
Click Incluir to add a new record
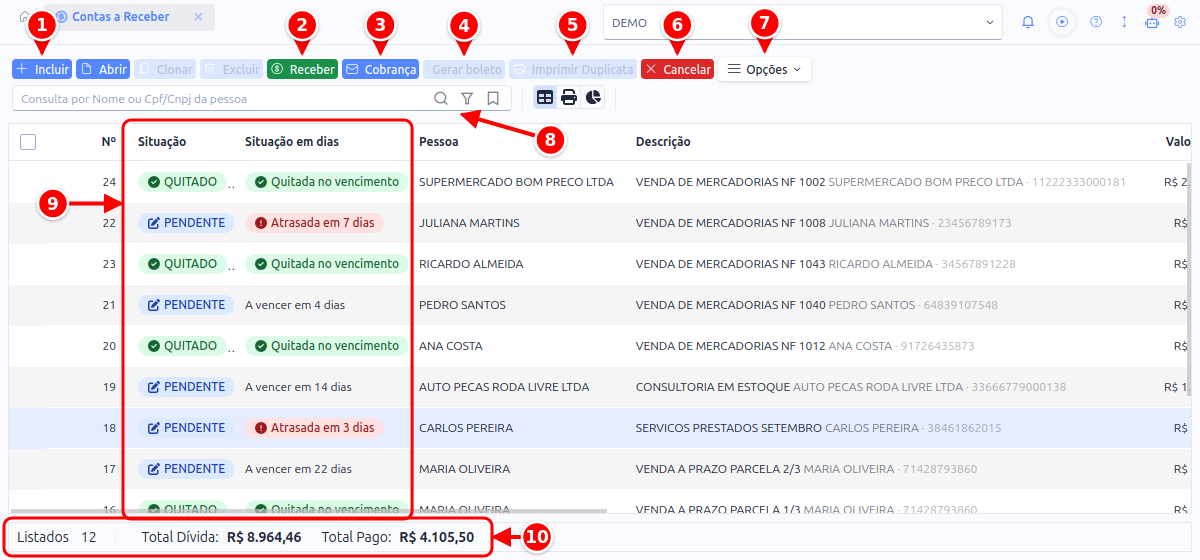pos(42,69)
